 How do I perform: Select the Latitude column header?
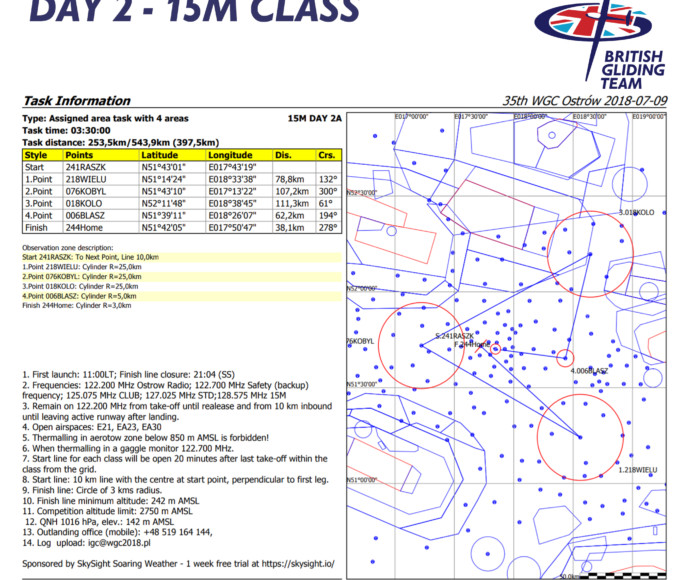pos(160,155)
